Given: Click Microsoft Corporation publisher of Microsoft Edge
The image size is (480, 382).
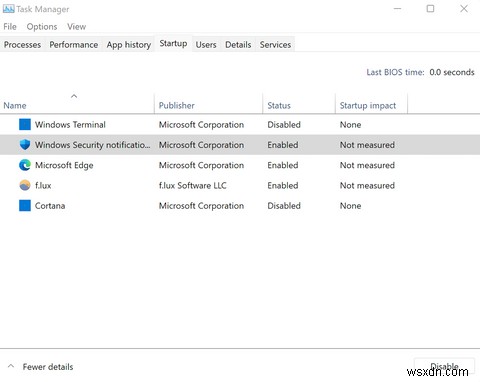Looking at the screenshot, I should 201,165.
